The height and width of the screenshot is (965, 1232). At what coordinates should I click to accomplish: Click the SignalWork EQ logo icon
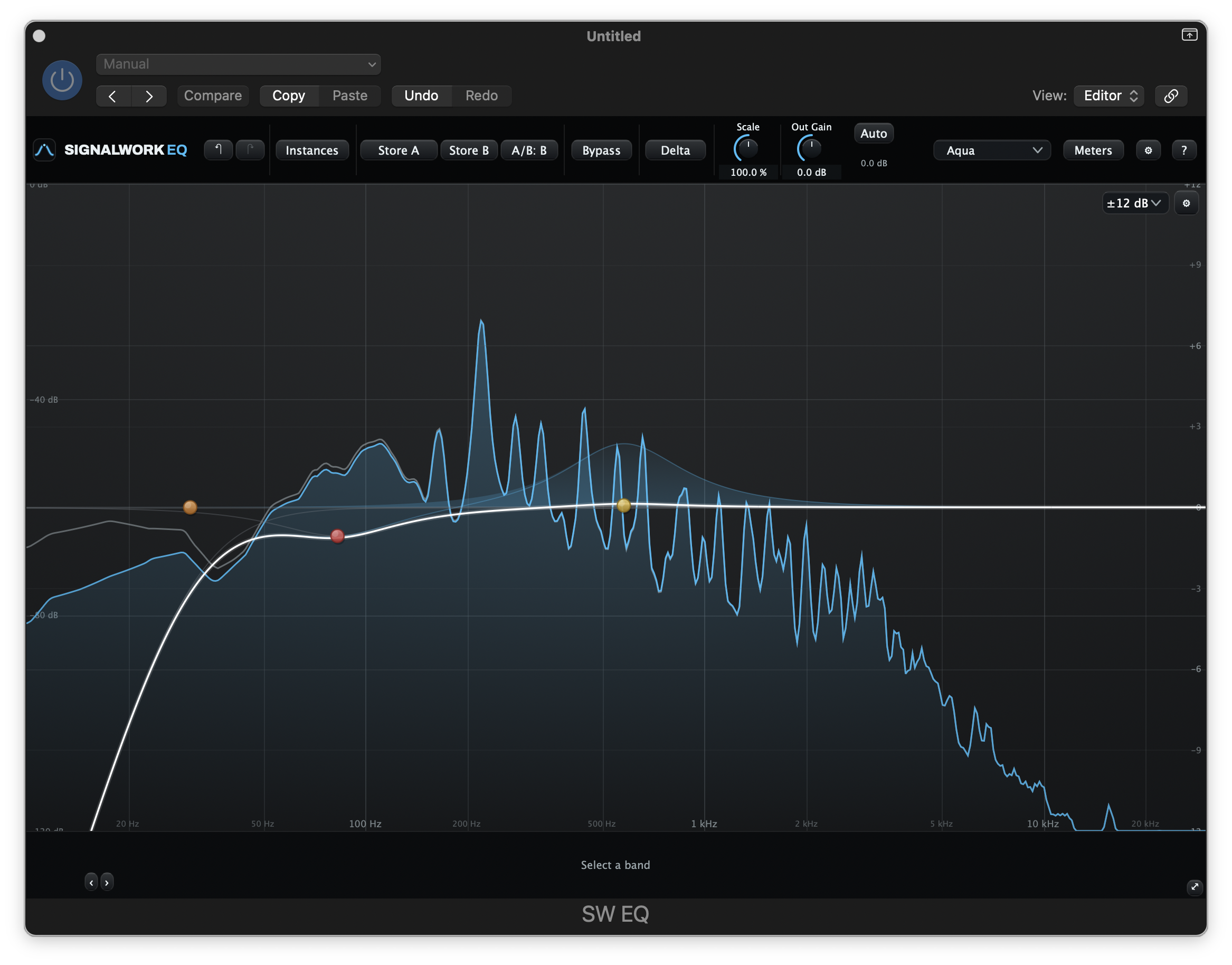click(x=44, y=150)
